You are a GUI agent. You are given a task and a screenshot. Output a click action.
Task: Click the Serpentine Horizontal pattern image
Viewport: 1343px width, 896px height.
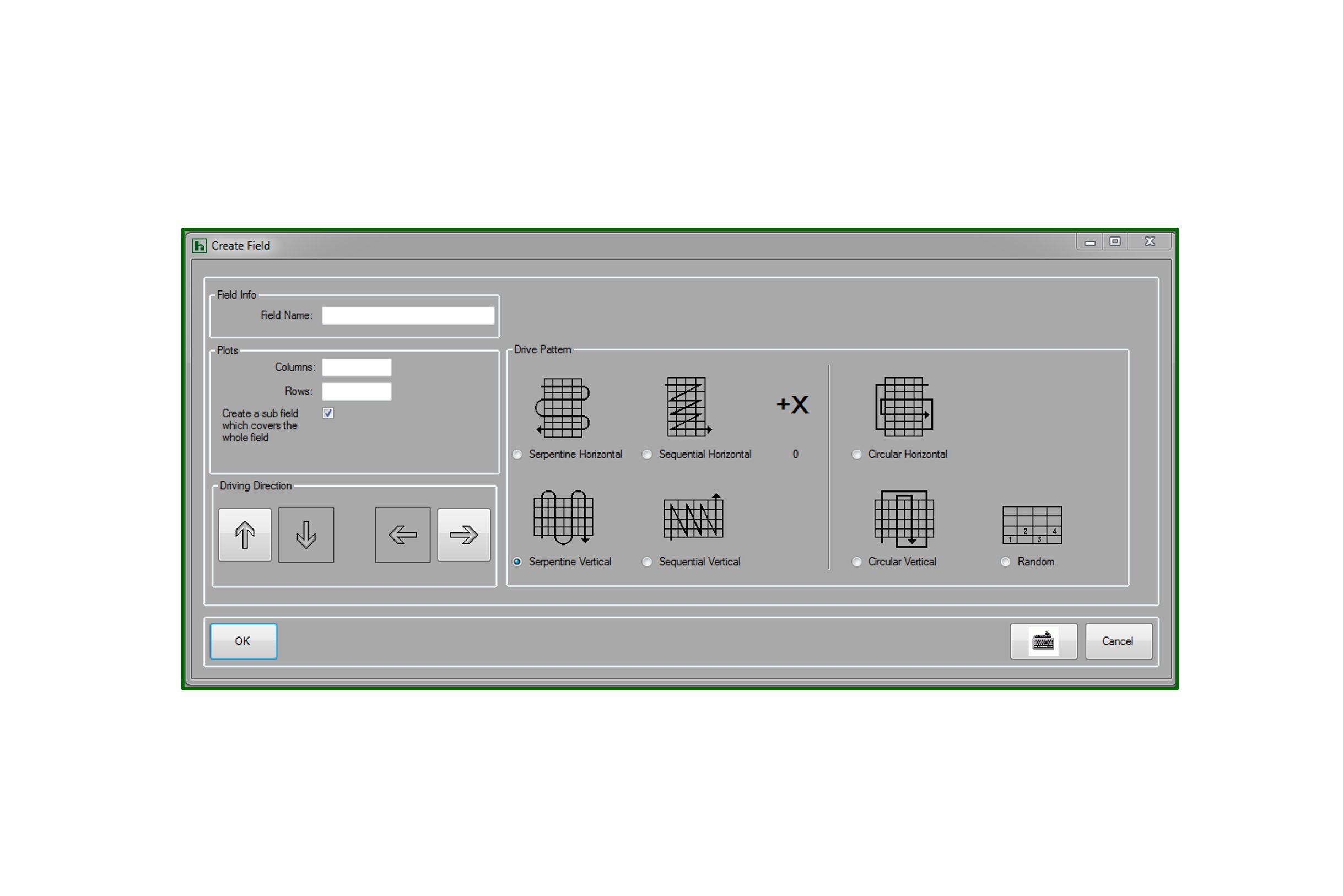coord(563,407)
